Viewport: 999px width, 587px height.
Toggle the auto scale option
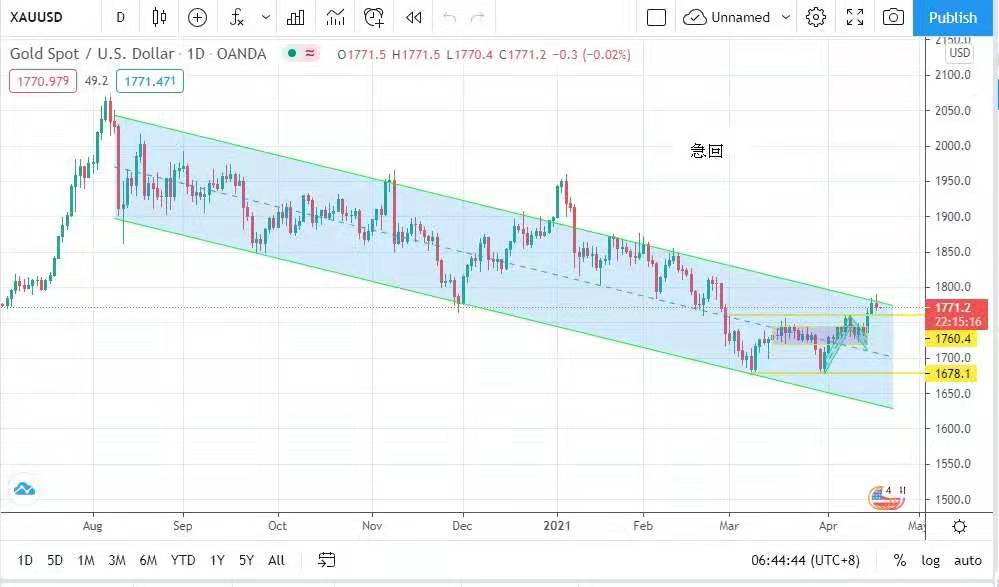[967, 560]
